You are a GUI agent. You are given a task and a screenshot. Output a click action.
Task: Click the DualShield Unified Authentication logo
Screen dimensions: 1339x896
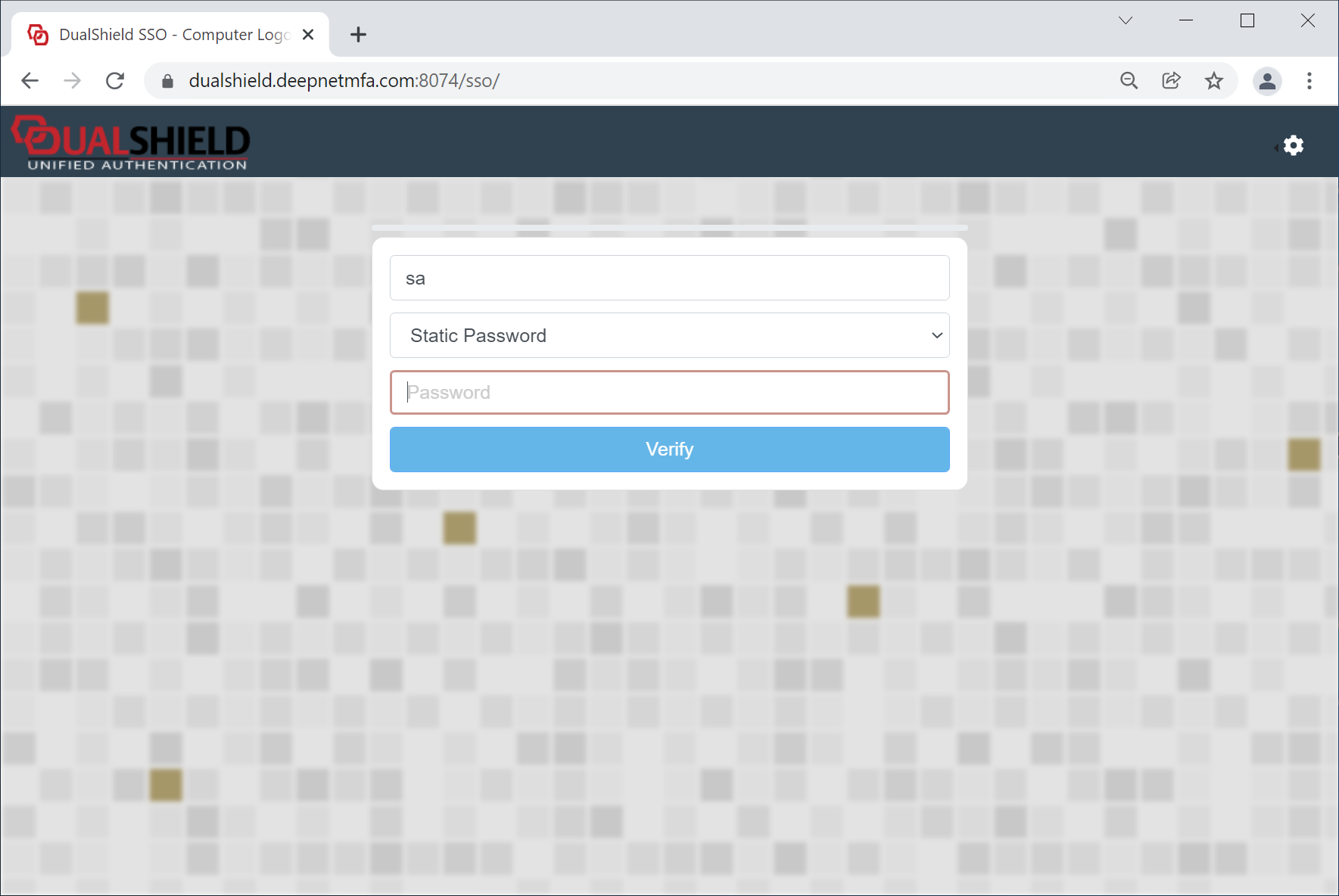coord(131,142)
